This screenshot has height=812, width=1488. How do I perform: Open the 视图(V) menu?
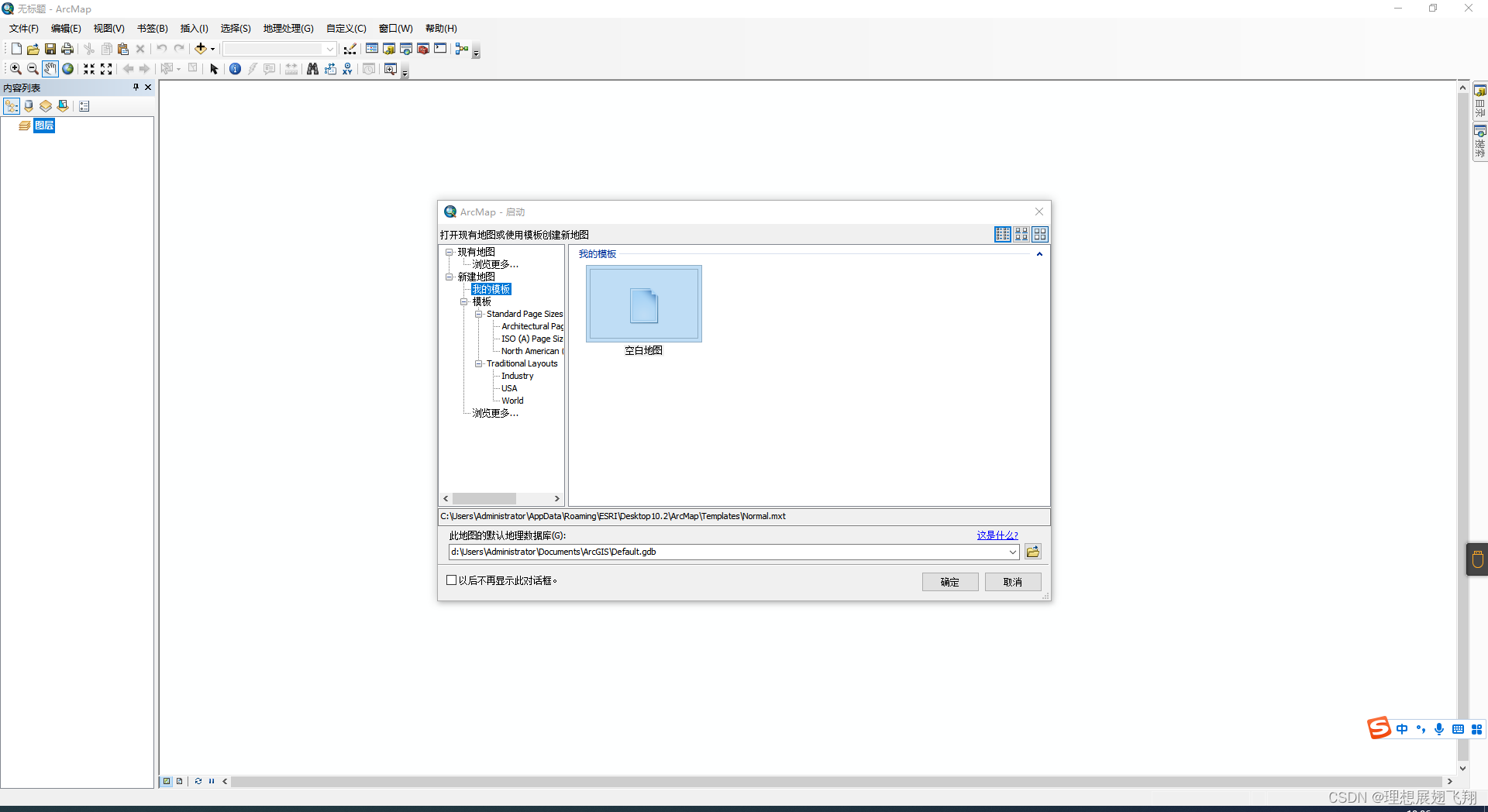[x=109, y=29]
